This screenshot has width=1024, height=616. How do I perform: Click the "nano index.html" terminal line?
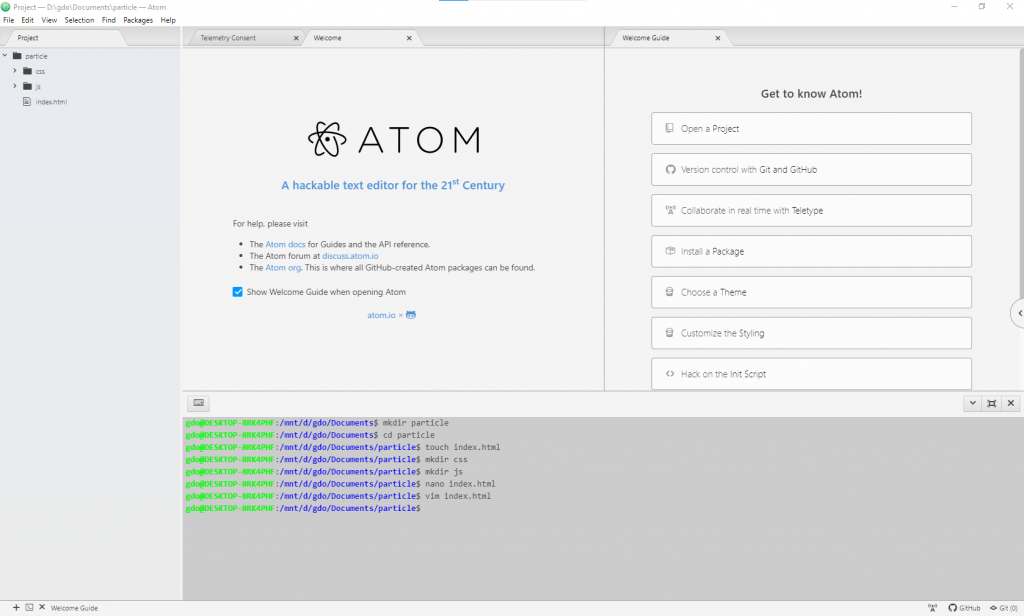pyautogui.click(x=341, y=484)
